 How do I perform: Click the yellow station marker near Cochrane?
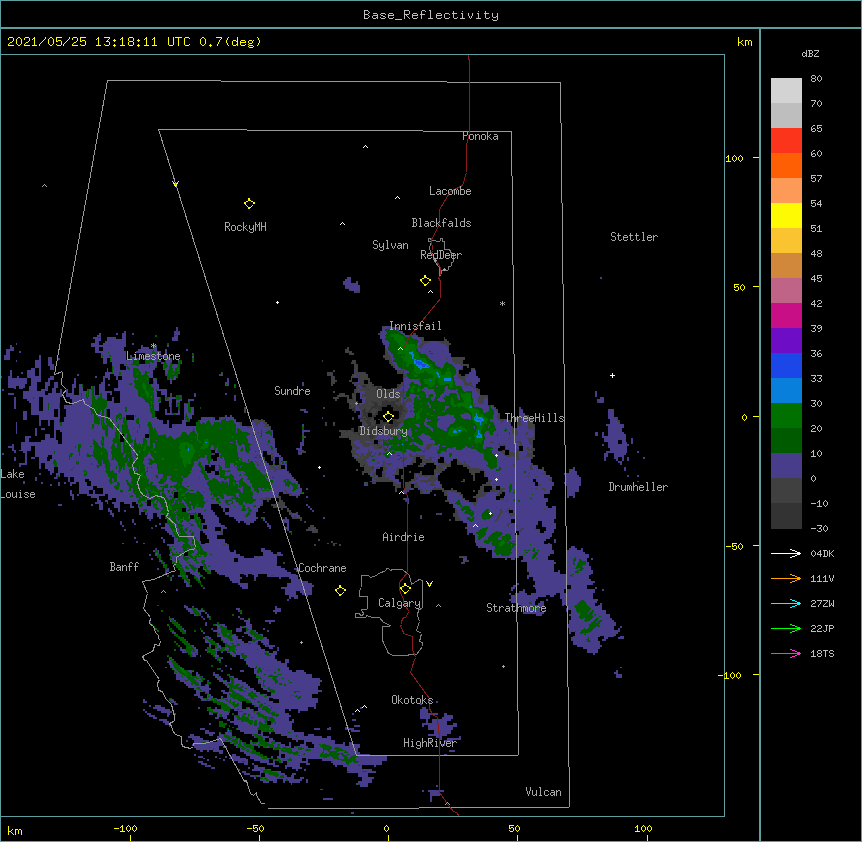pos(340,591)
